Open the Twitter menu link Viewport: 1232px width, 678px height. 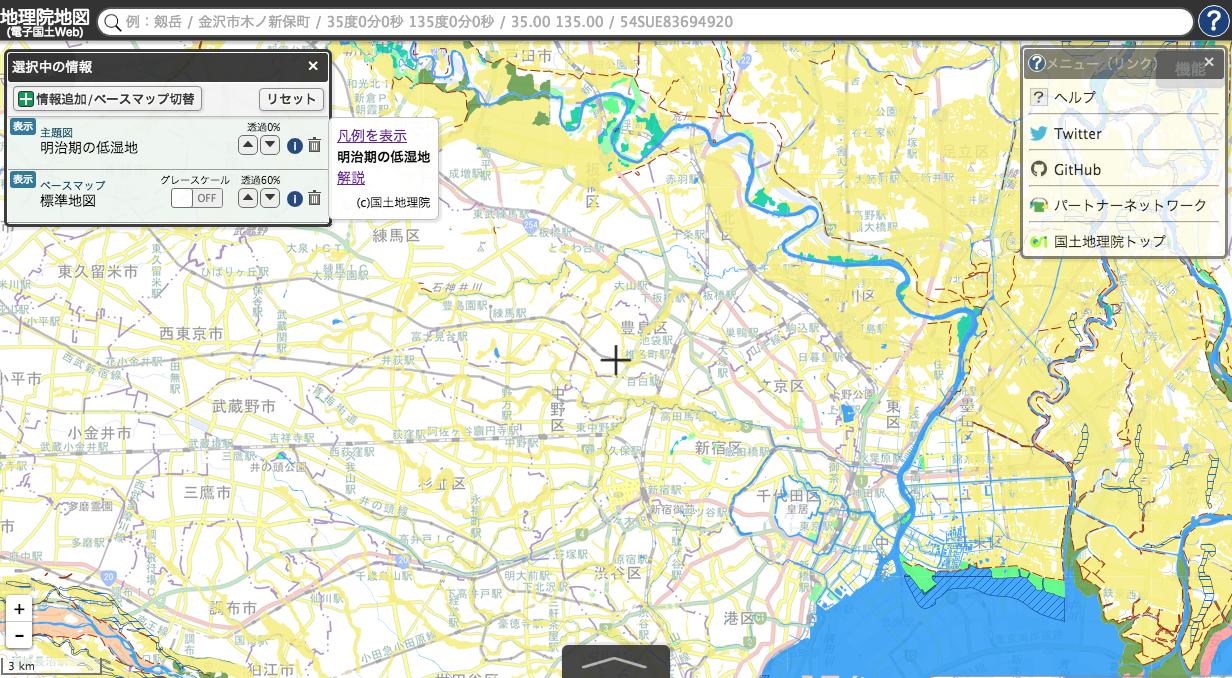pyautogui.click(x=1077, y=133)
